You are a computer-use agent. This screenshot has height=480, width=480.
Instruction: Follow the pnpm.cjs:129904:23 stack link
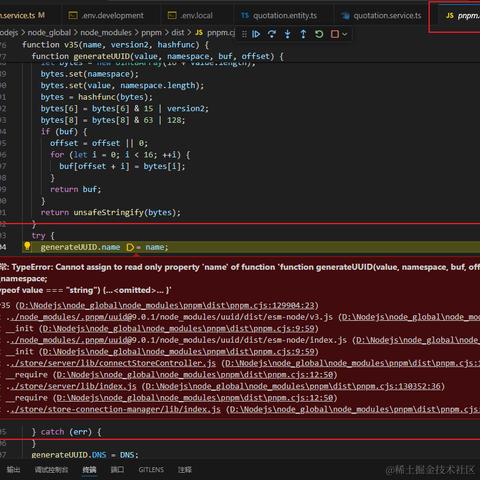point(167,305)
